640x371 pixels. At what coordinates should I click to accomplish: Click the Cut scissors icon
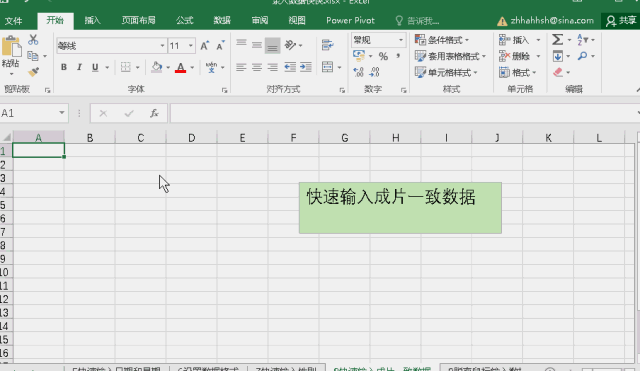33,40
